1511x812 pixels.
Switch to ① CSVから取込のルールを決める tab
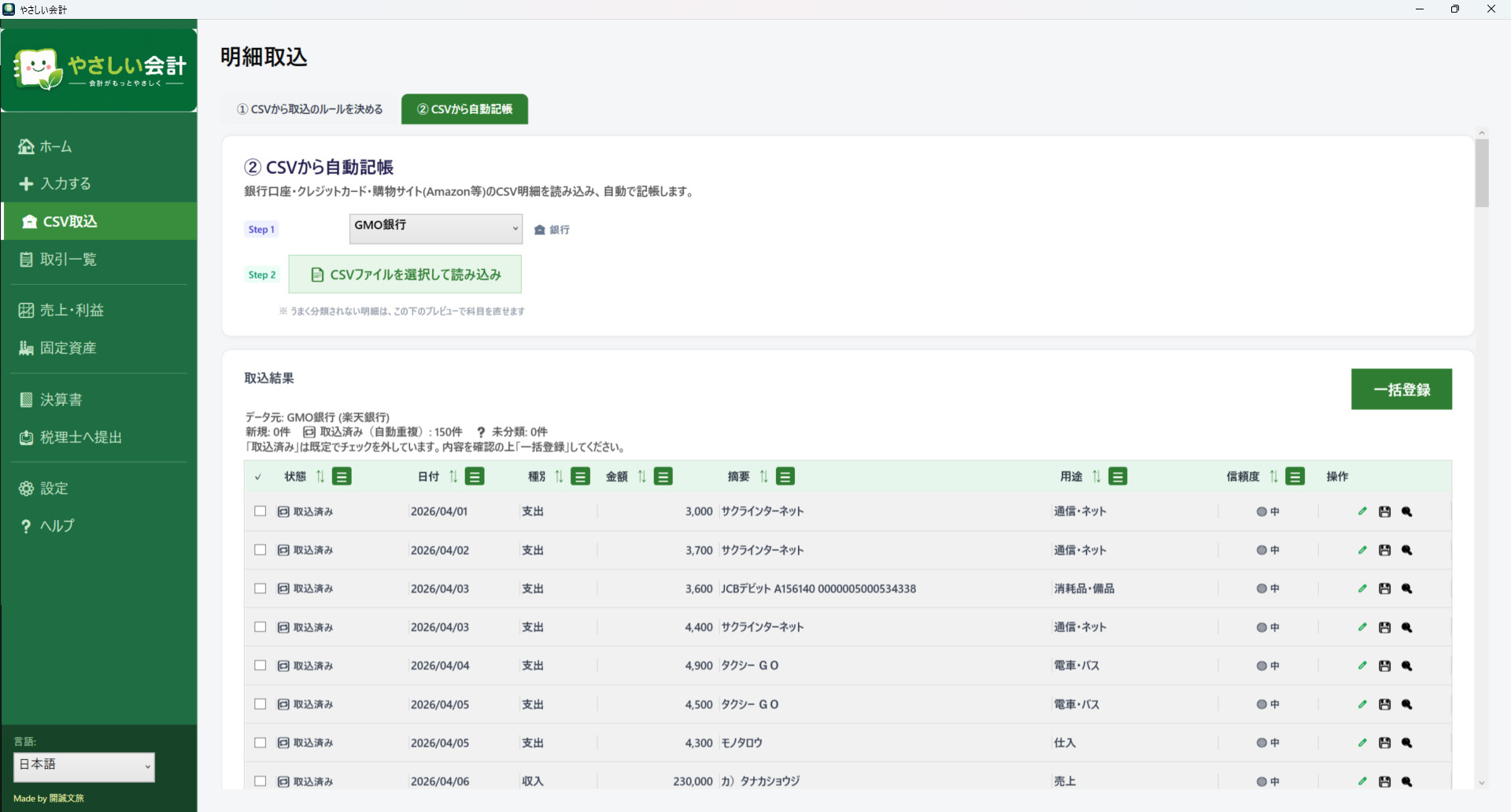310,109
